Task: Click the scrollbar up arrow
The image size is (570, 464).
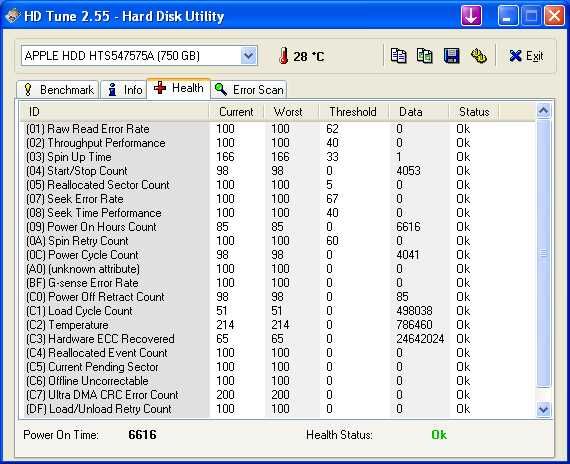Action: [x=543, y=110]
